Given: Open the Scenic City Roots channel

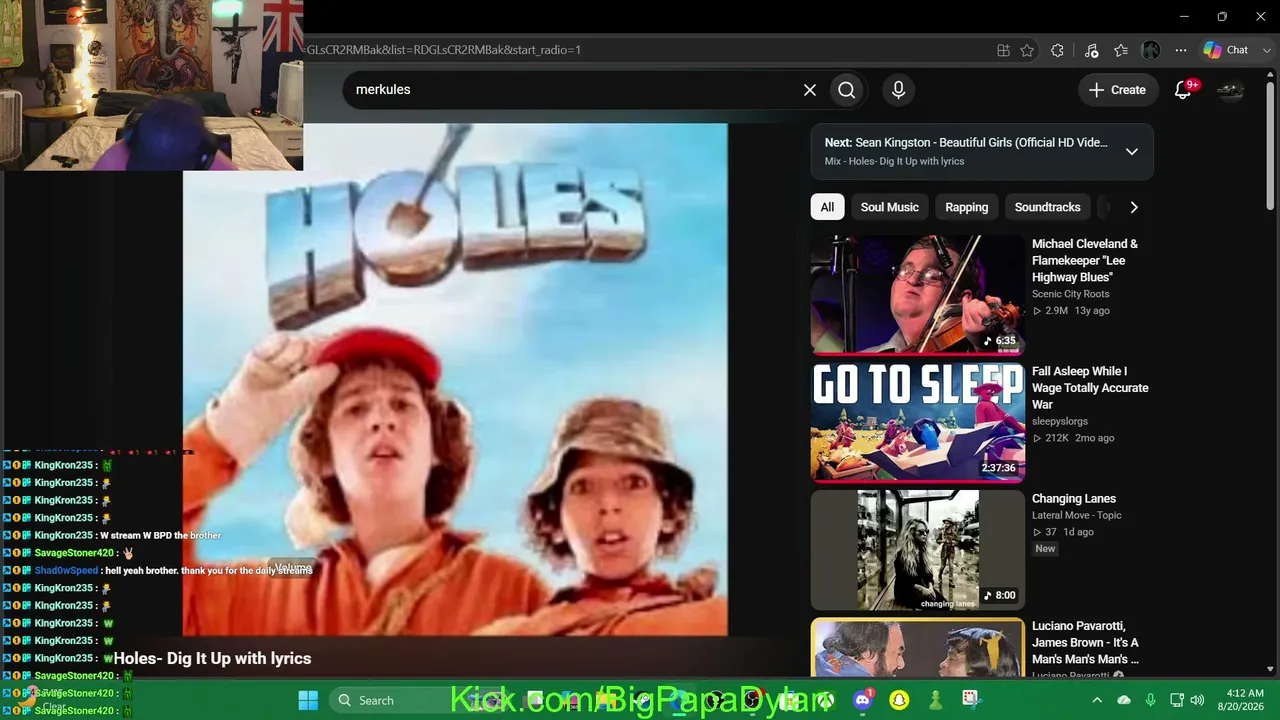Looking at the screenshot, I should 1071,294.
